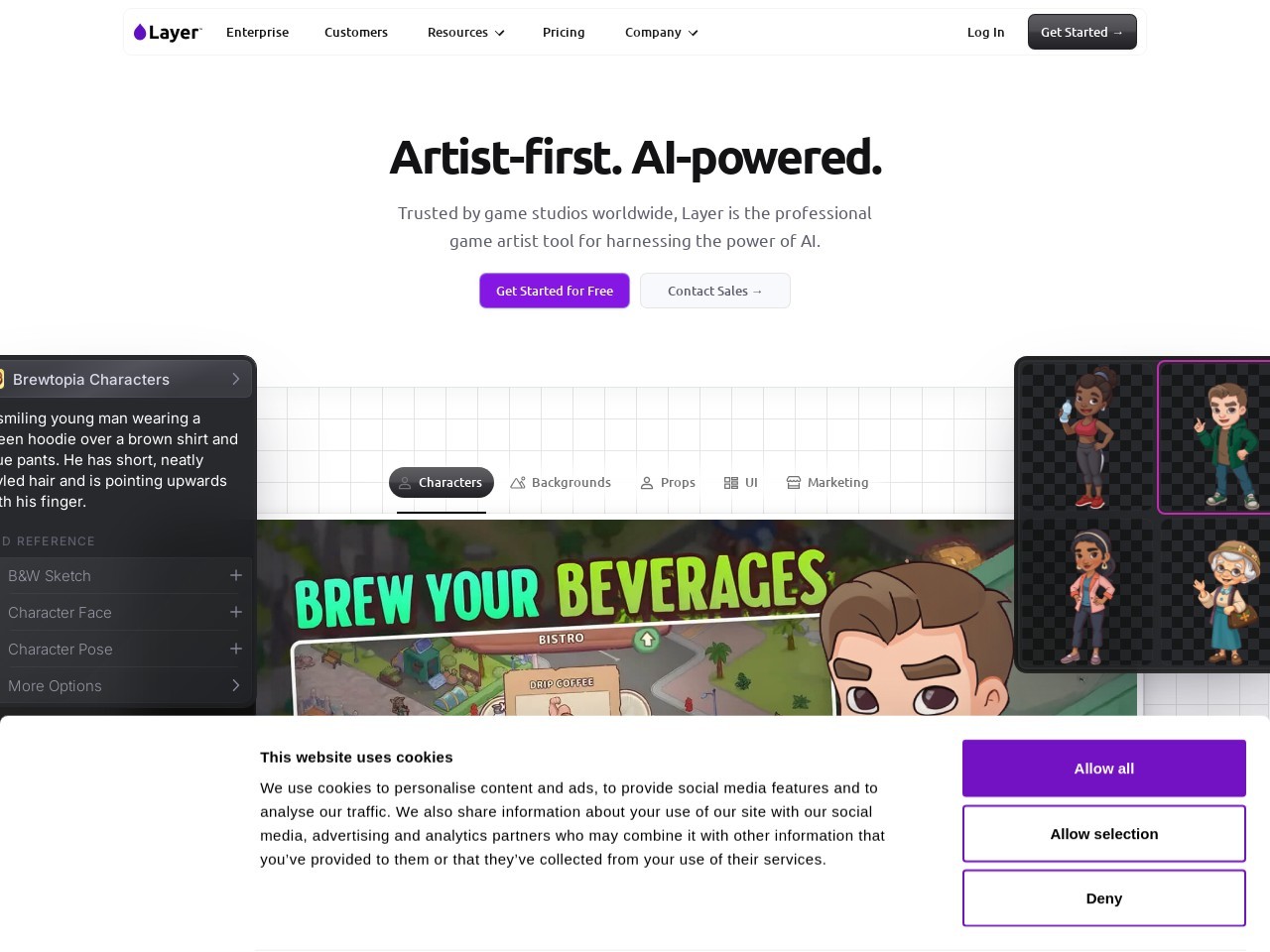
Task: Click the Layer logo droplet icon
Action: pyautogui.click(x=140, y=33)
